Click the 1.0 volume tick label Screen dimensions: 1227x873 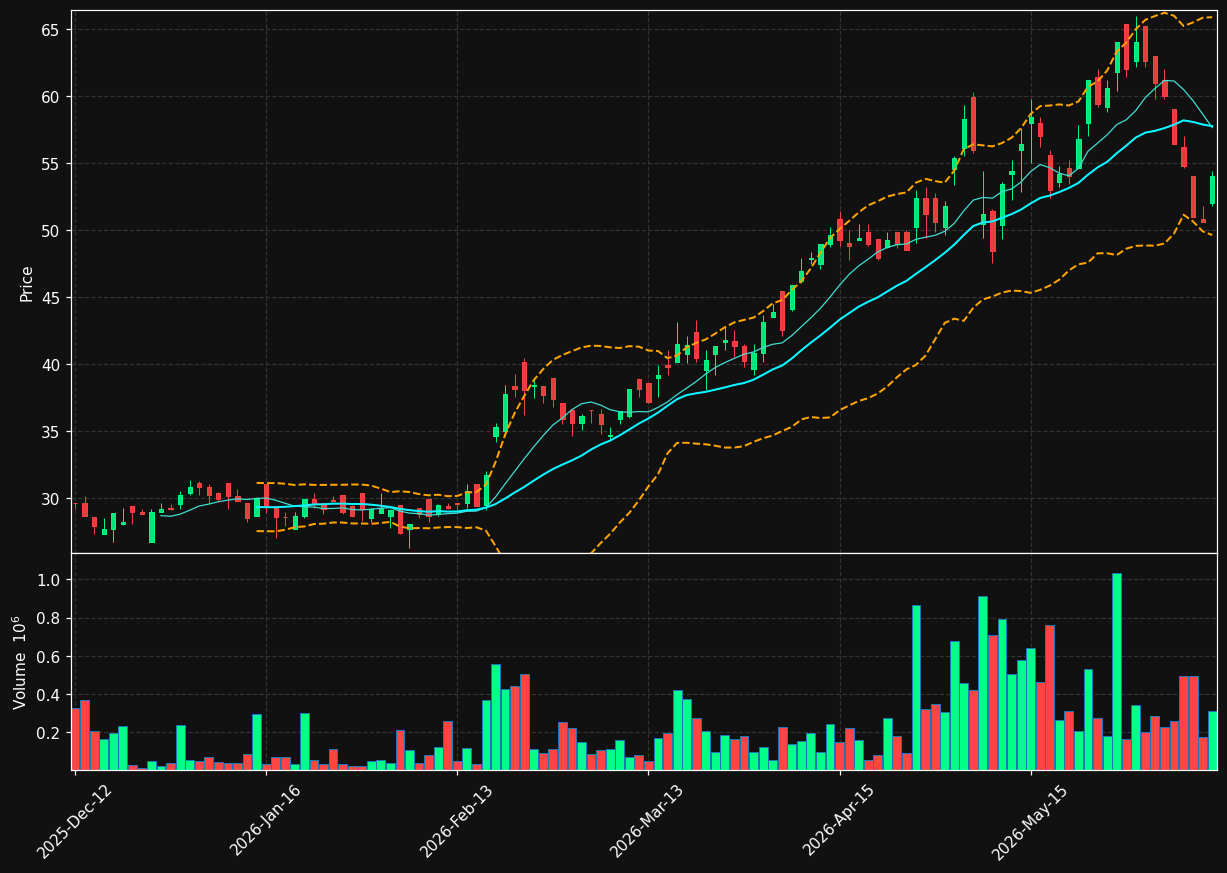click(x=50, y=580)
